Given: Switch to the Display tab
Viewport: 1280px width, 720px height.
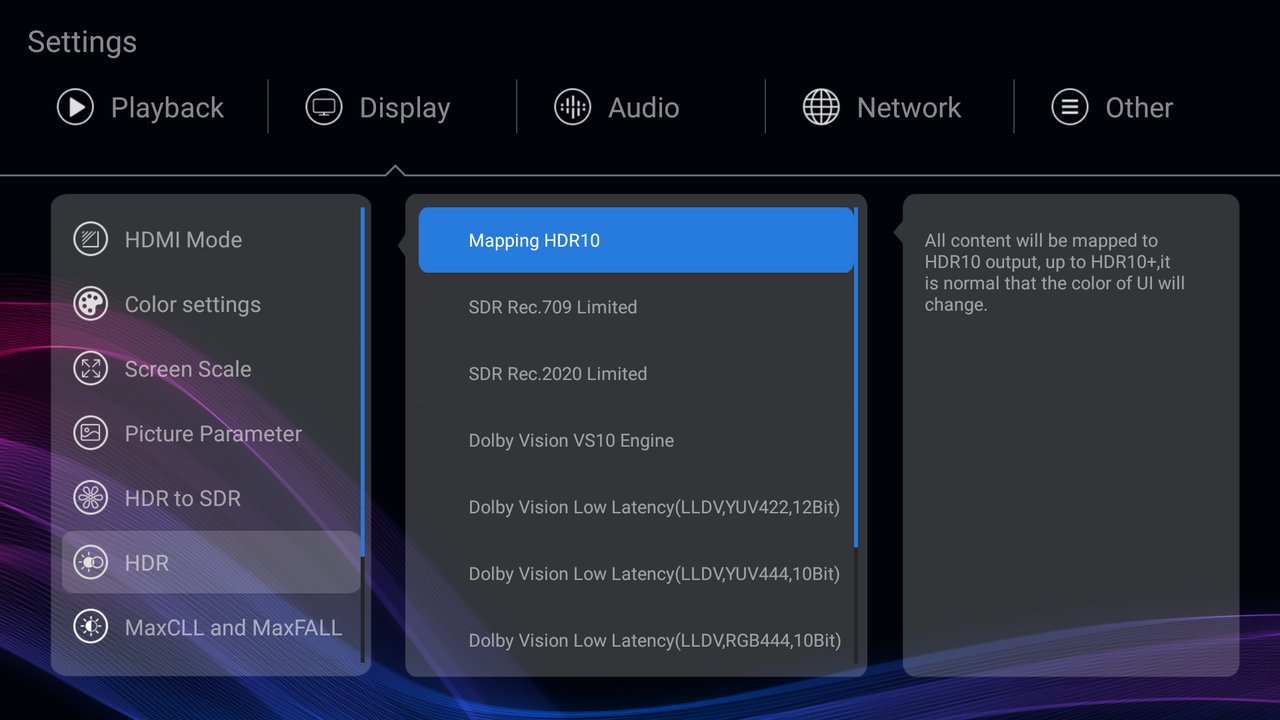Looking at the screenshot, I should (378, 107).
